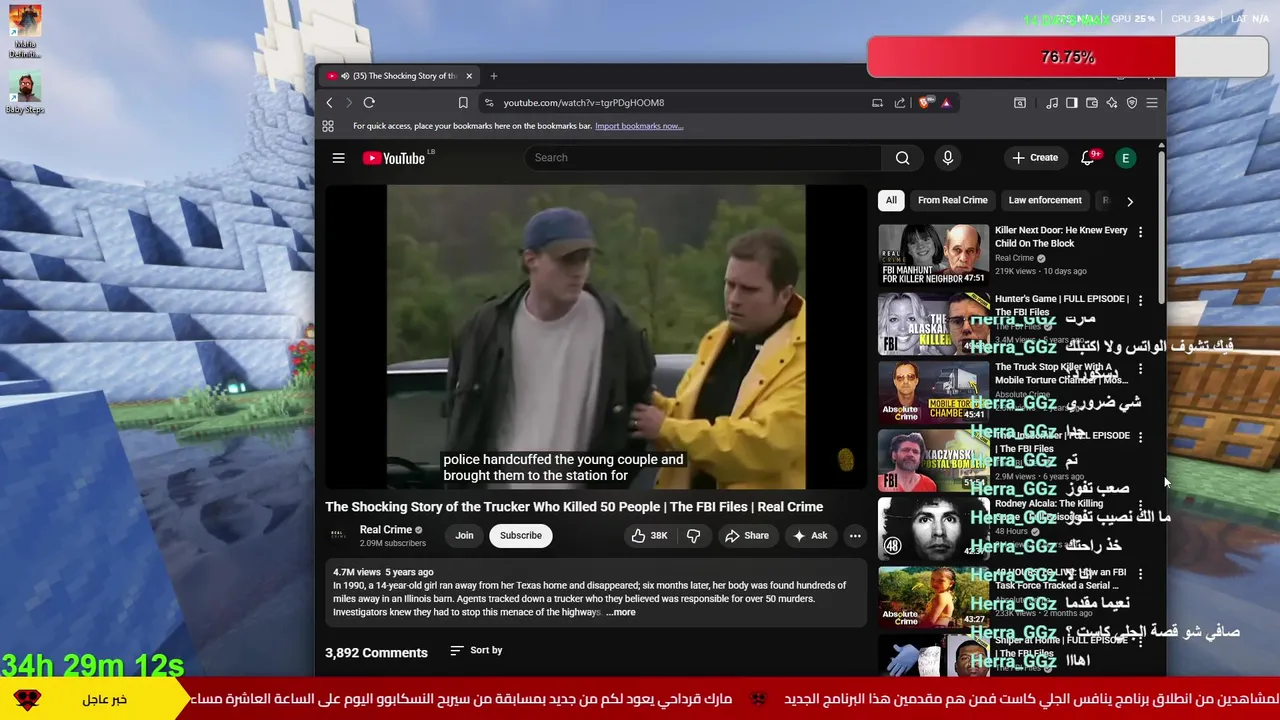The width and height of the screenshot is (1280, 720).
Task: Like the video showing 38K likes
Action: 649,536
